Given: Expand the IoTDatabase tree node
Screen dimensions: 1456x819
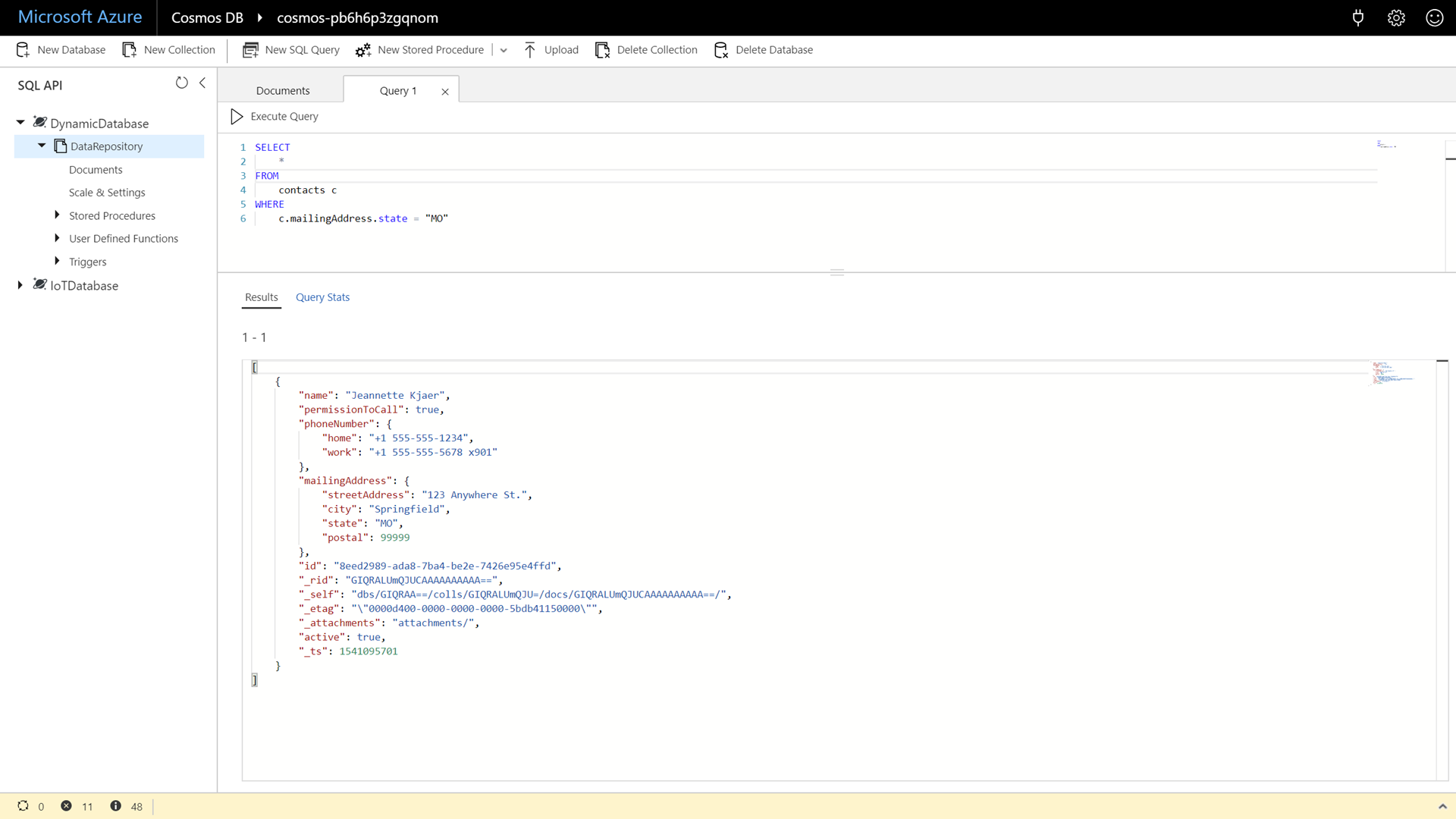Looking at the screenshot, I should click(x=20, y=285).
